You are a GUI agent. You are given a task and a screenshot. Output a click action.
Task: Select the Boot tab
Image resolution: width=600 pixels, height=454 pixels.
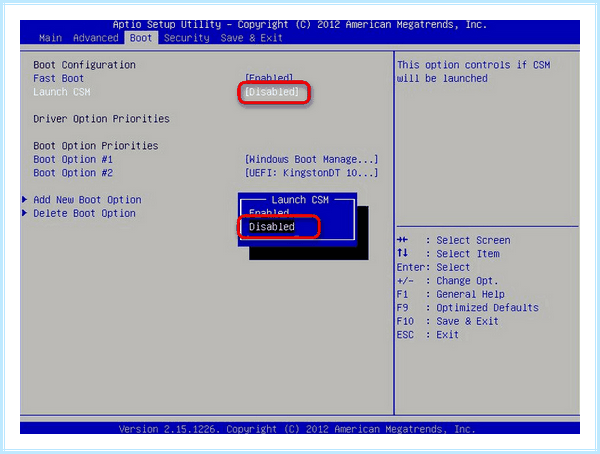141,38
